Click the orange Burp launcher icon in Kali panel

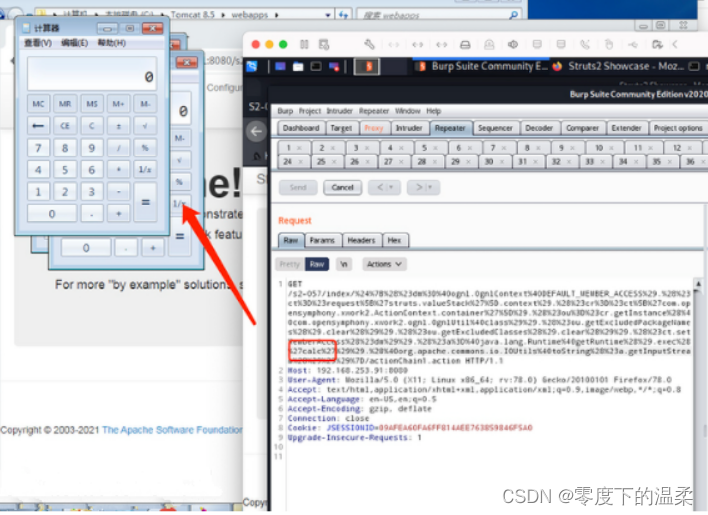click(x=367, y=66)
